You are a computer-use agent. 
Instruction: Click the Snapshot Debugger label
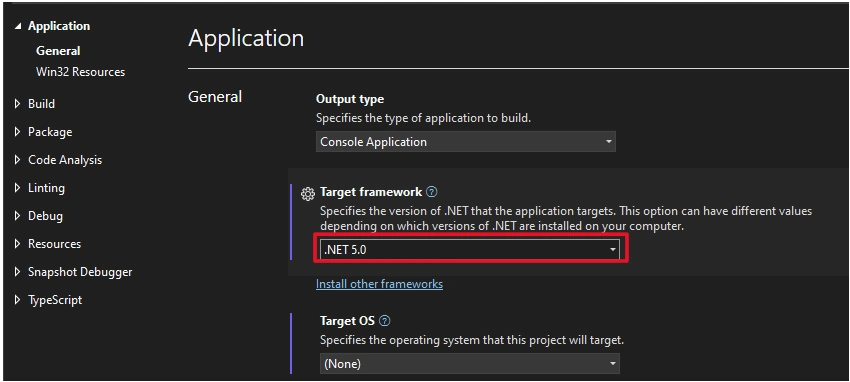click(80, 272)
